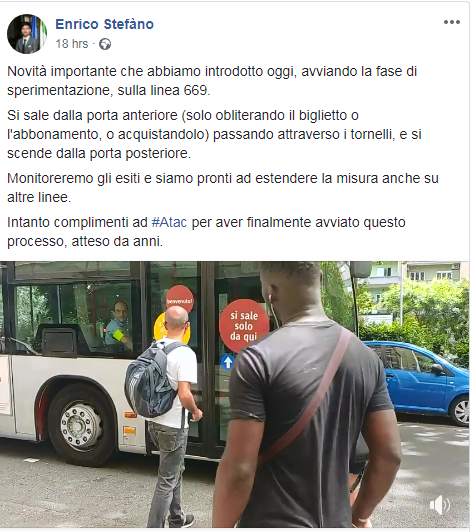Click the bus front wheel in the video
The height and width of the screenshot is (532, 470).
[x=80, y=422]
